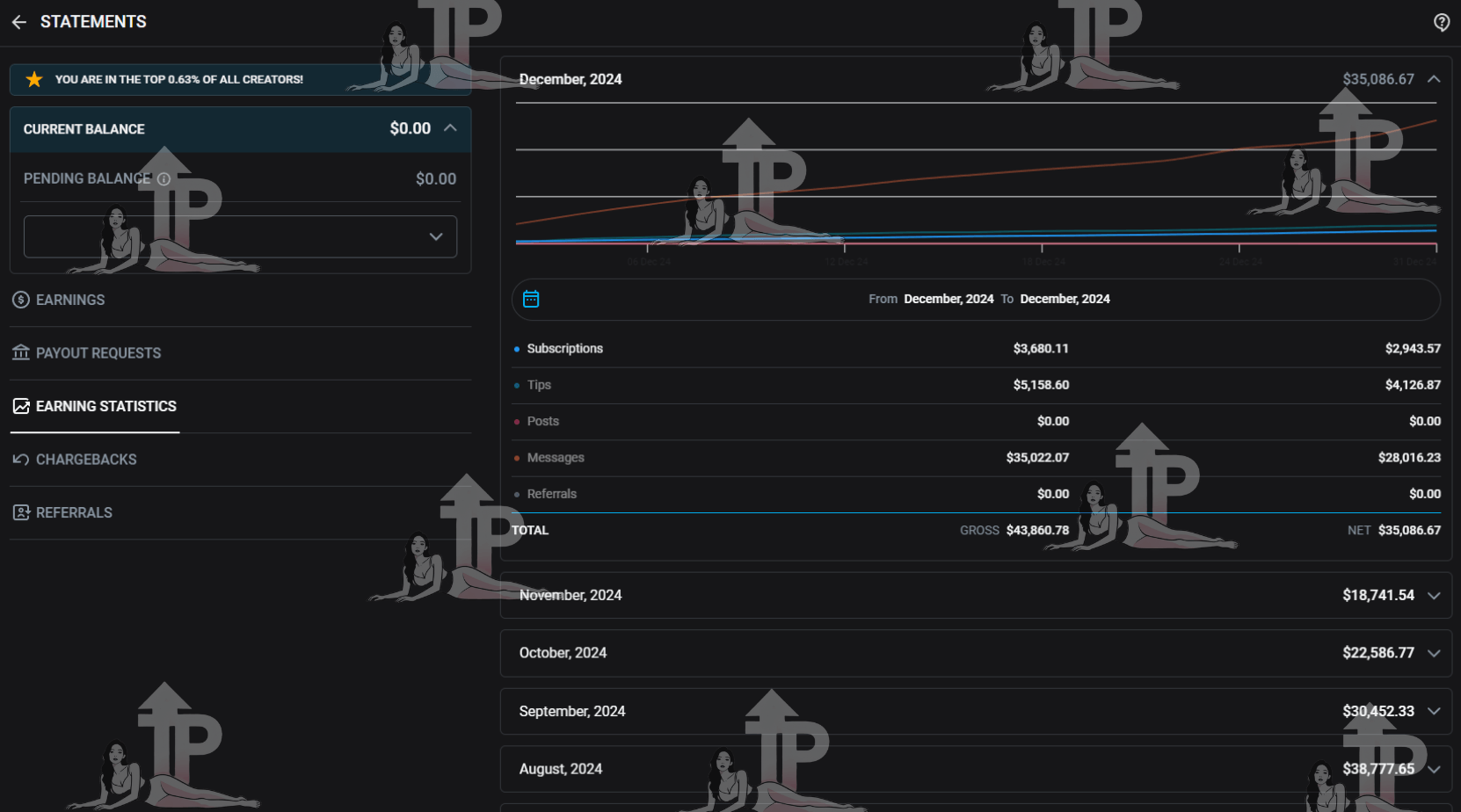Click the Payout Requests bank icon
The width and height of the screenshot is (1461, 812).
tap(21, 353)
